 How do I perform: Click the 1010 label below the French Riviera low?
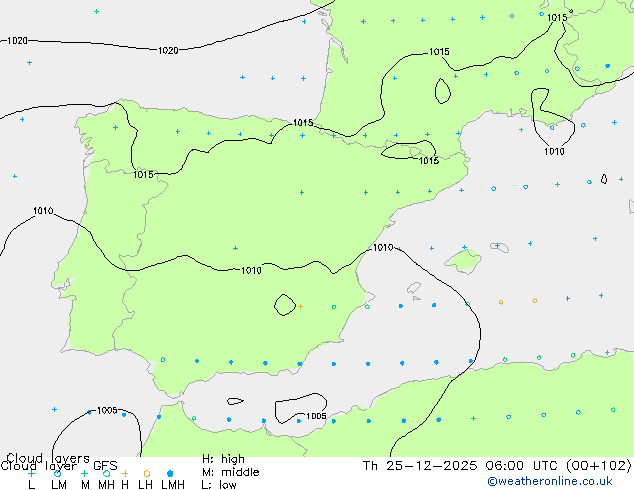point(554,151)
